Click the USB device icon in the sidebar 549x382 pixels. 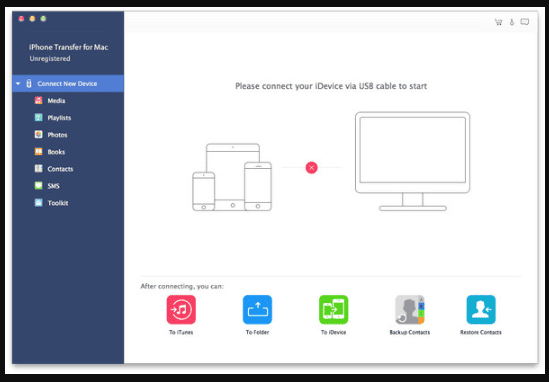point(29,83)
